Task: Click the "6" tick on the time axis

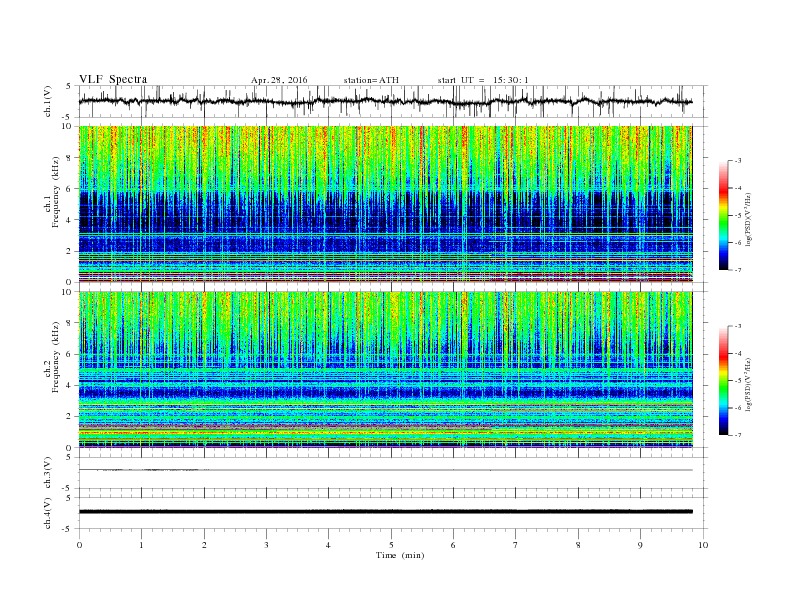Action: point(453,545)
